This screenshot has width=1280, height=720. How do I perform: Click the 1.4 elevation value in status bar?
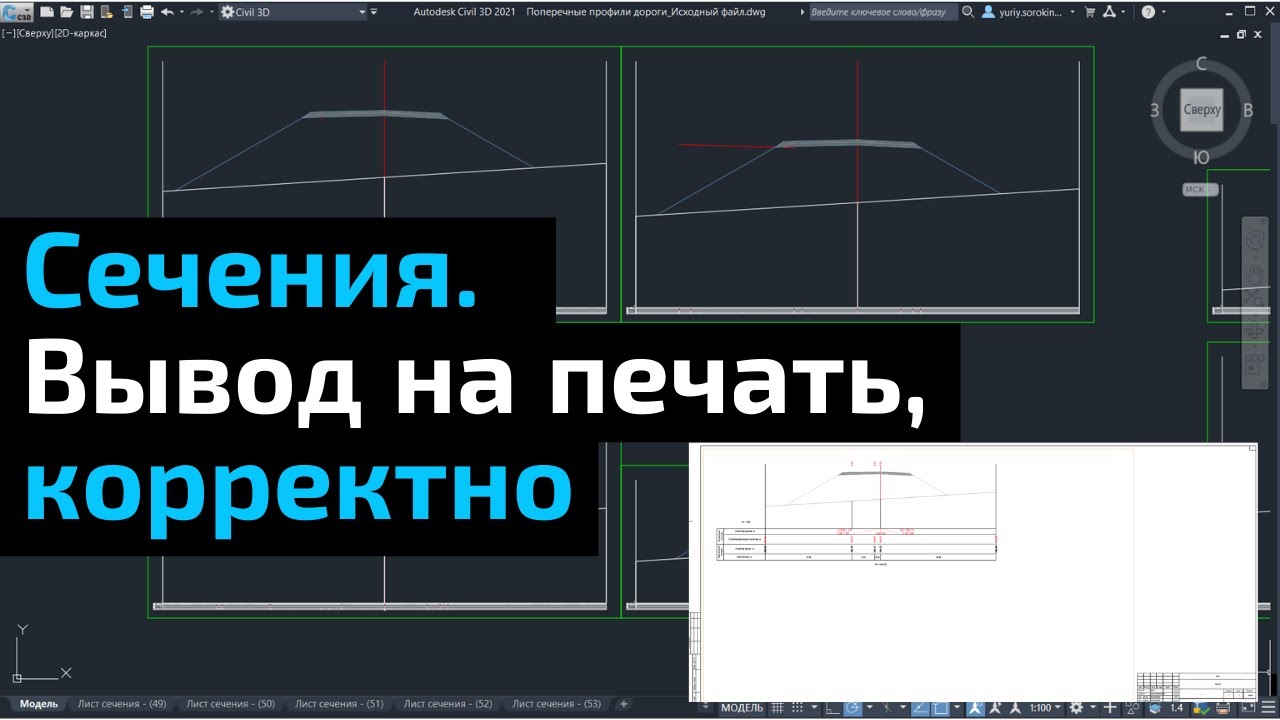[1176, 708]
